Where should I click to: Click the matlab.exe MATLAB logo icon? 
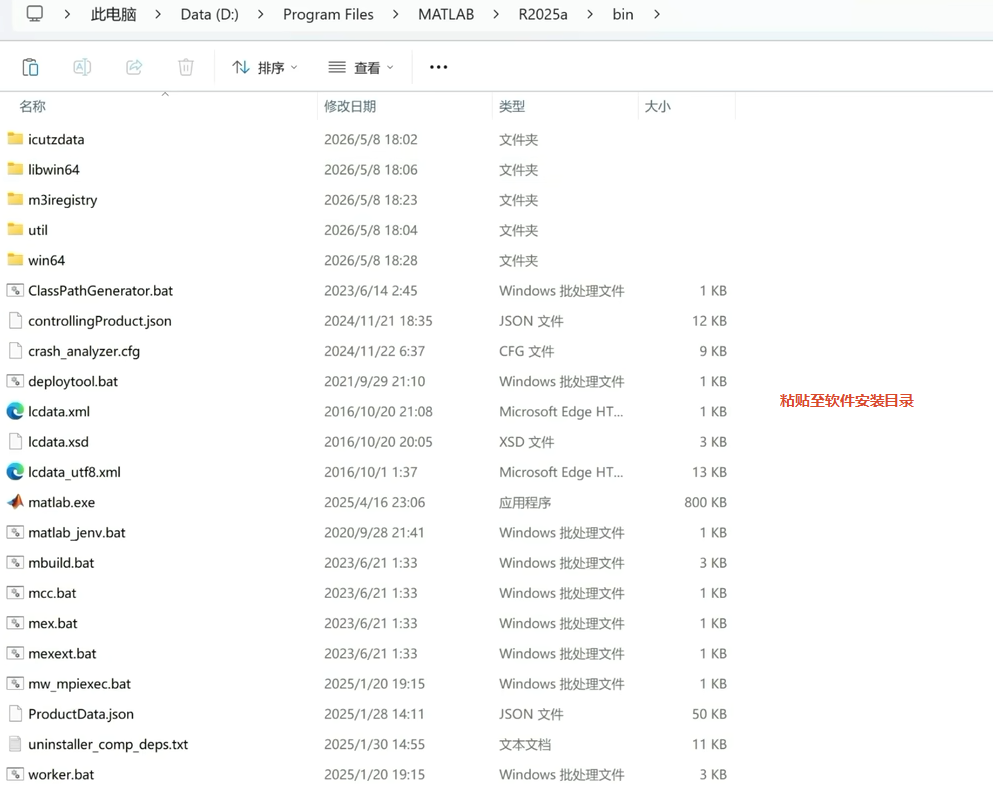[x=15, y=502]
